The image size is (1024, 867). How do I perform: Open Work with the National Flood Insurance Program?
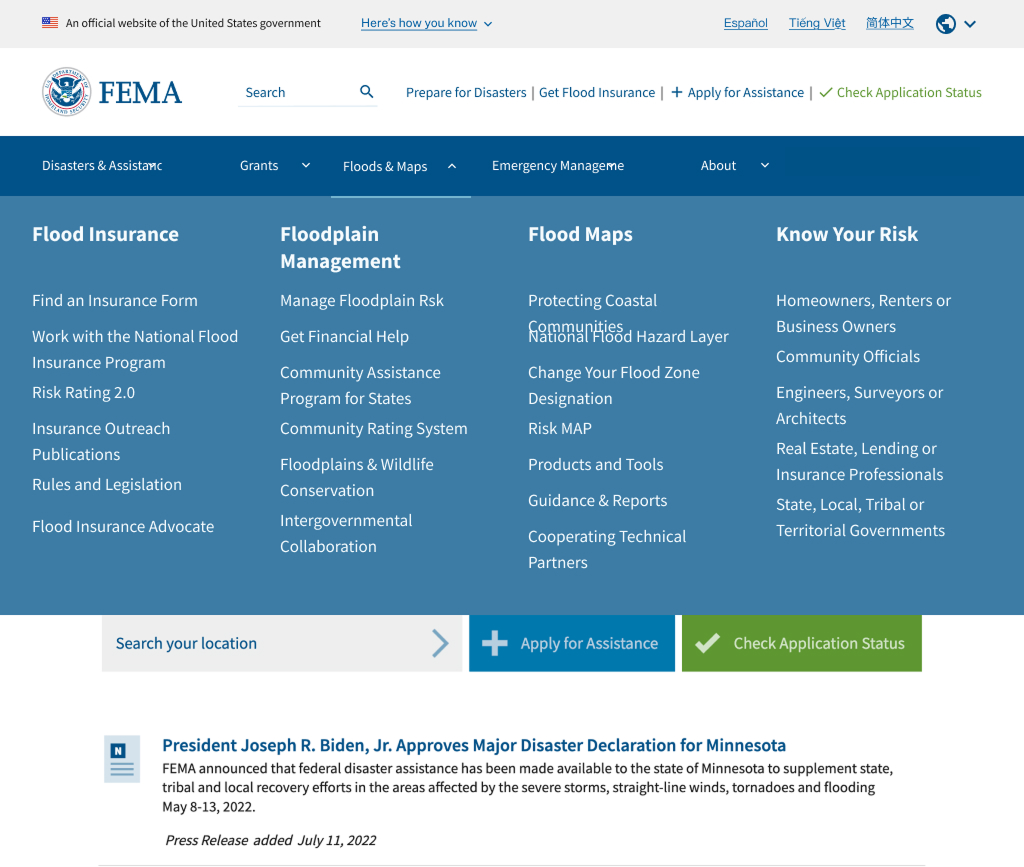135,349
